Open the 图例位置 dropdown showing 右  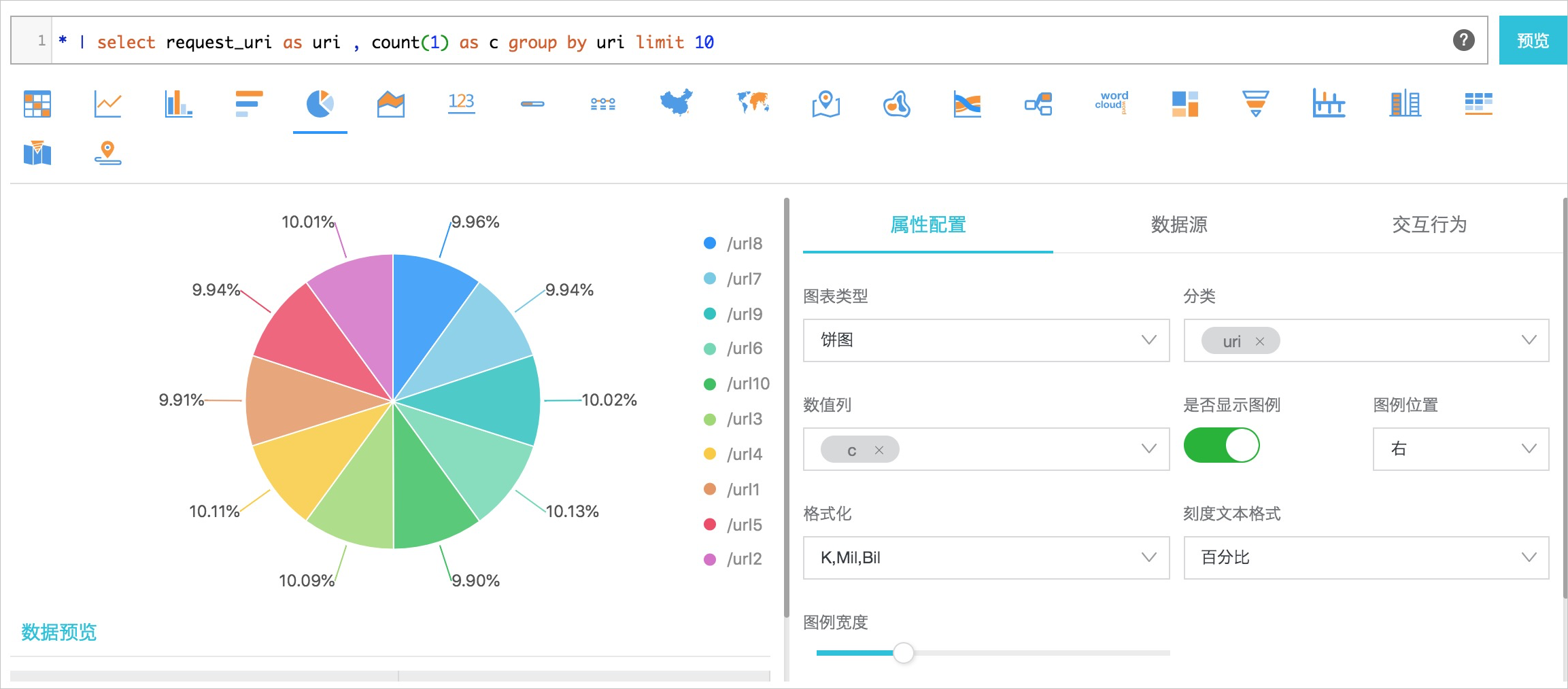1461,448
